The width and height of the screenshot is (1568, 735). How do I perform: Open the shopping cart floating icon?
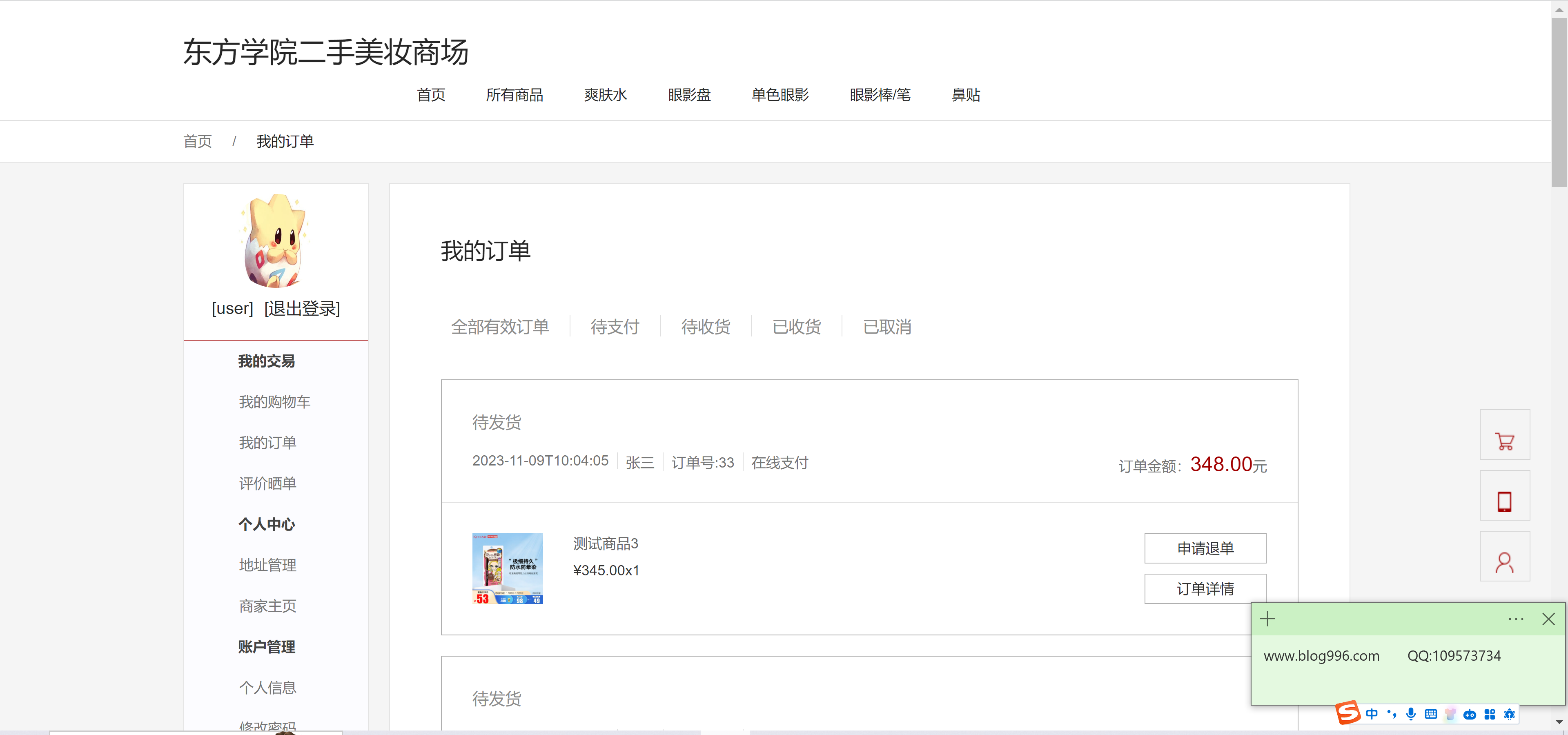(x=1504, y=434)
